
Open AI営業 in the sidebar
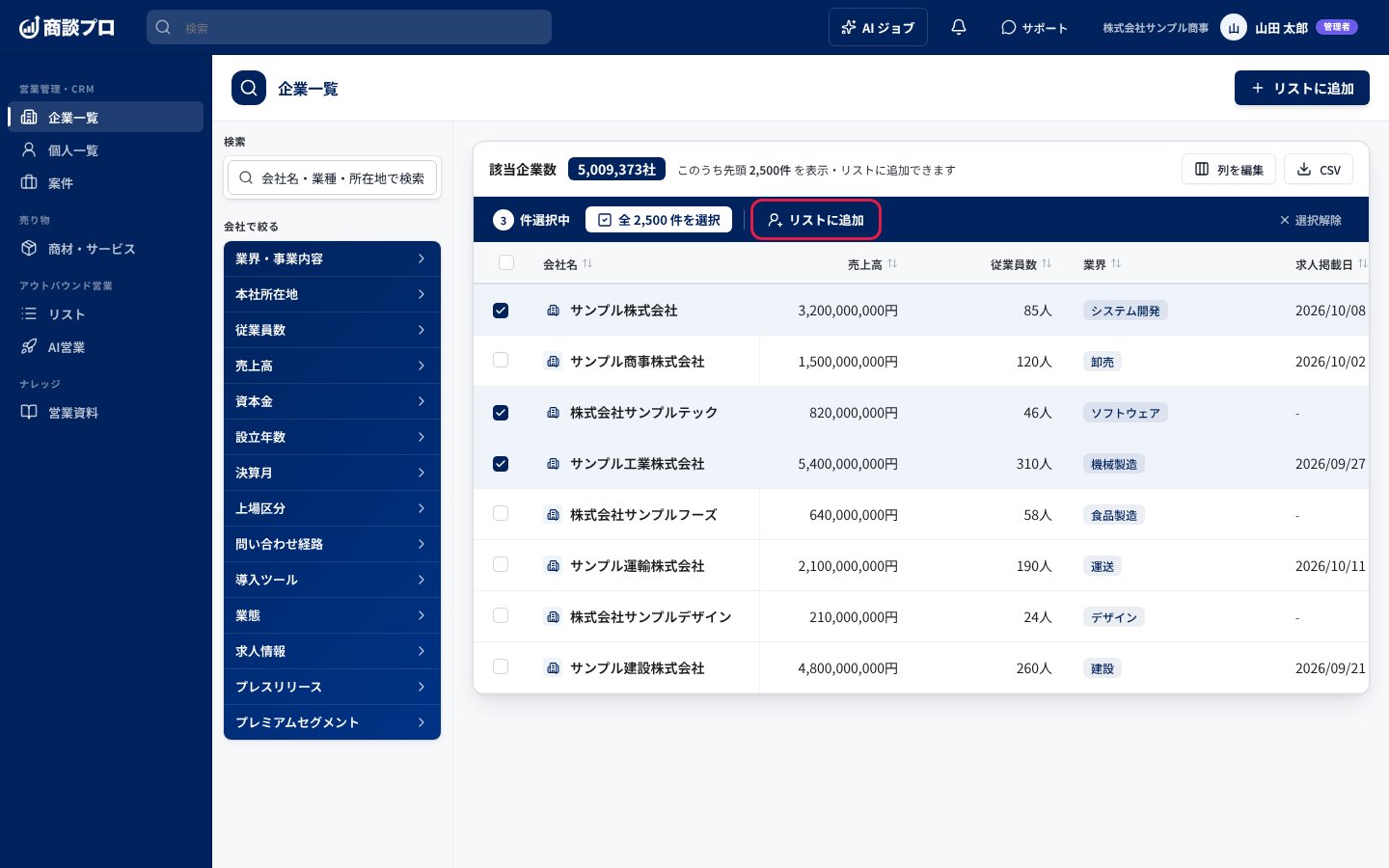106,346
